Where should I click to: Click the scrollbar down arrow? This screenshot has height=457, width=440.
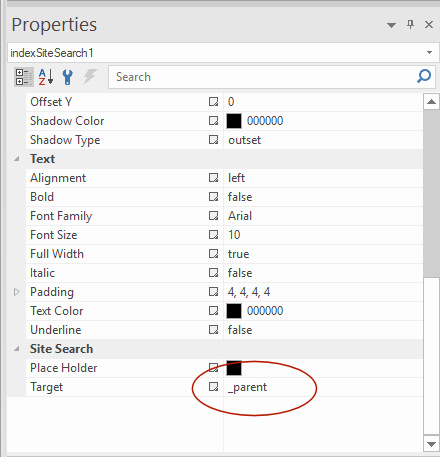coord(431,444)
